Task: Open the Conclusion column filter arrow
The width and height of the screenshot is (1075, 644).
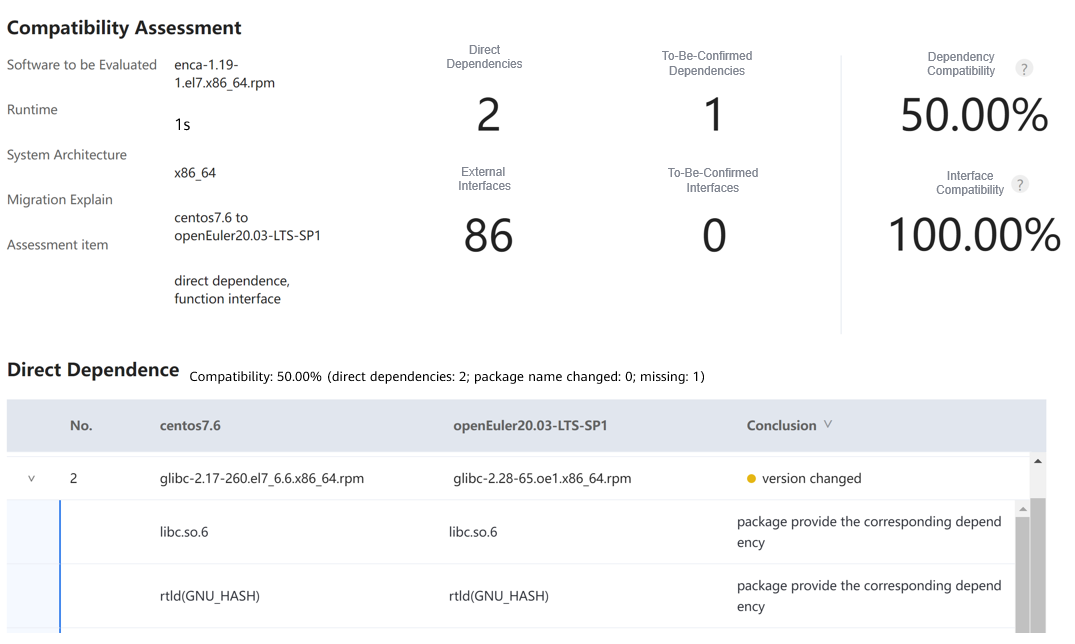Action: (827, 425)
